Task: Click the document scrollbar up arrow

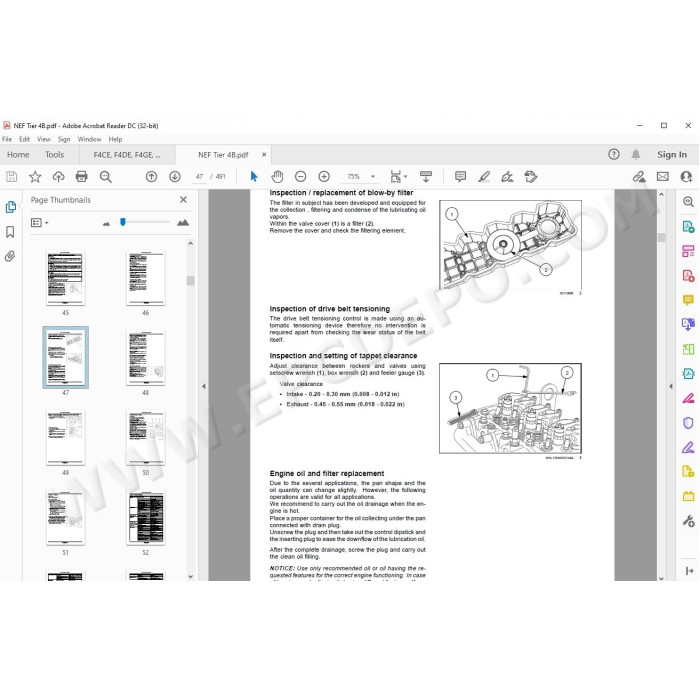Action: coord(661,195)
